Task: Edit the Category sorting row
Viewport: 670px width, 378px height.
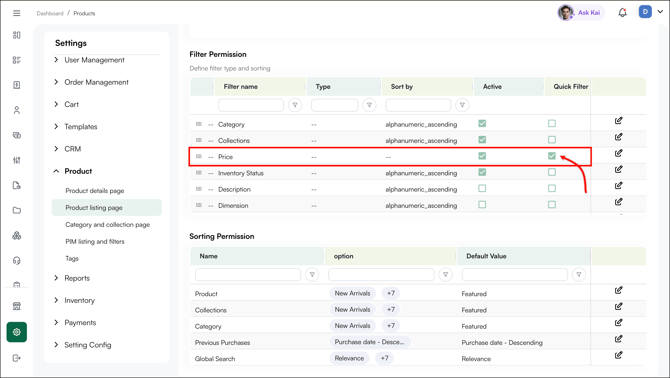Action: point(618,323)
